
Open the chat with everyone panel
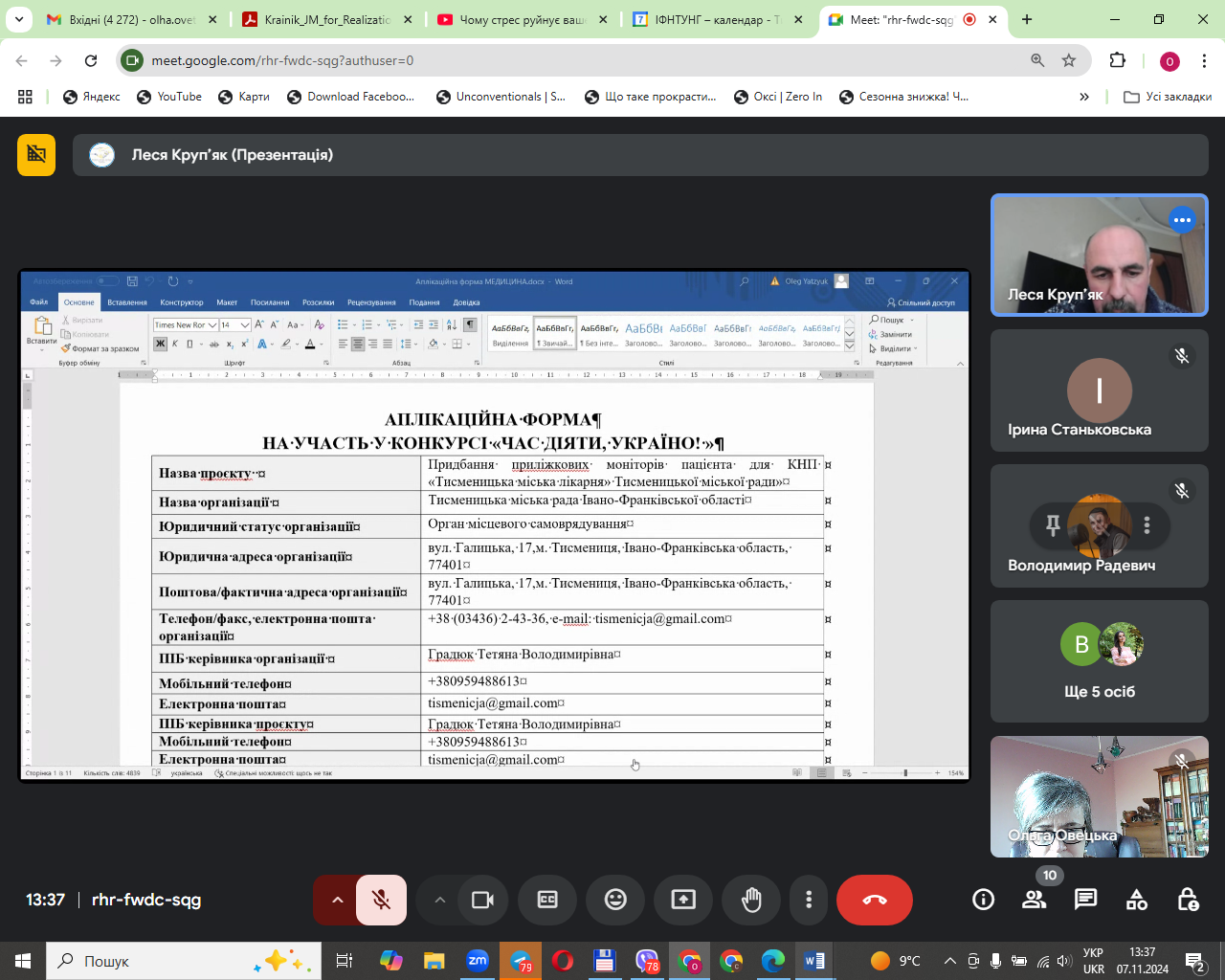pos(1085,900)
